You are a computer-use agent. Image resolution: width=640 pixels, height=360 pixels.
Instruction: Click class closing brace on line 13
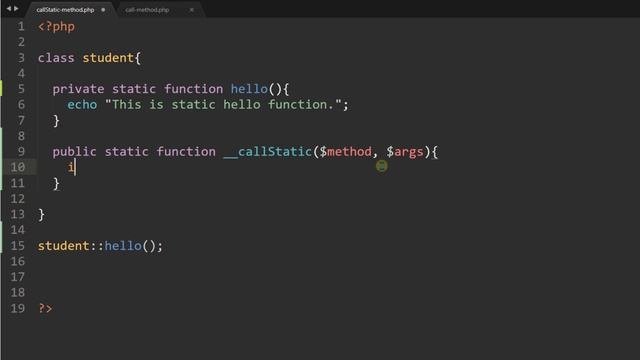coord(41,215)
